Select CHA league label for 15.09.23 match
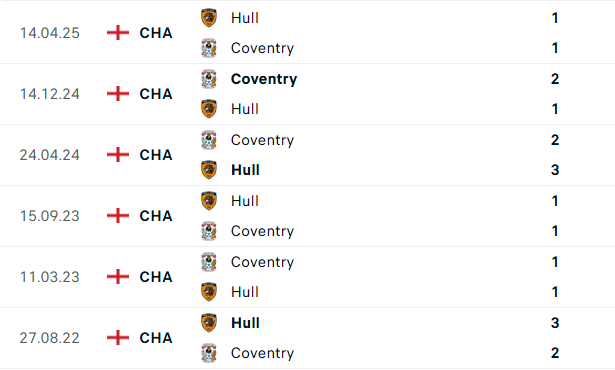The height and width of the screenshot is (370, 615). coord(156,216)
